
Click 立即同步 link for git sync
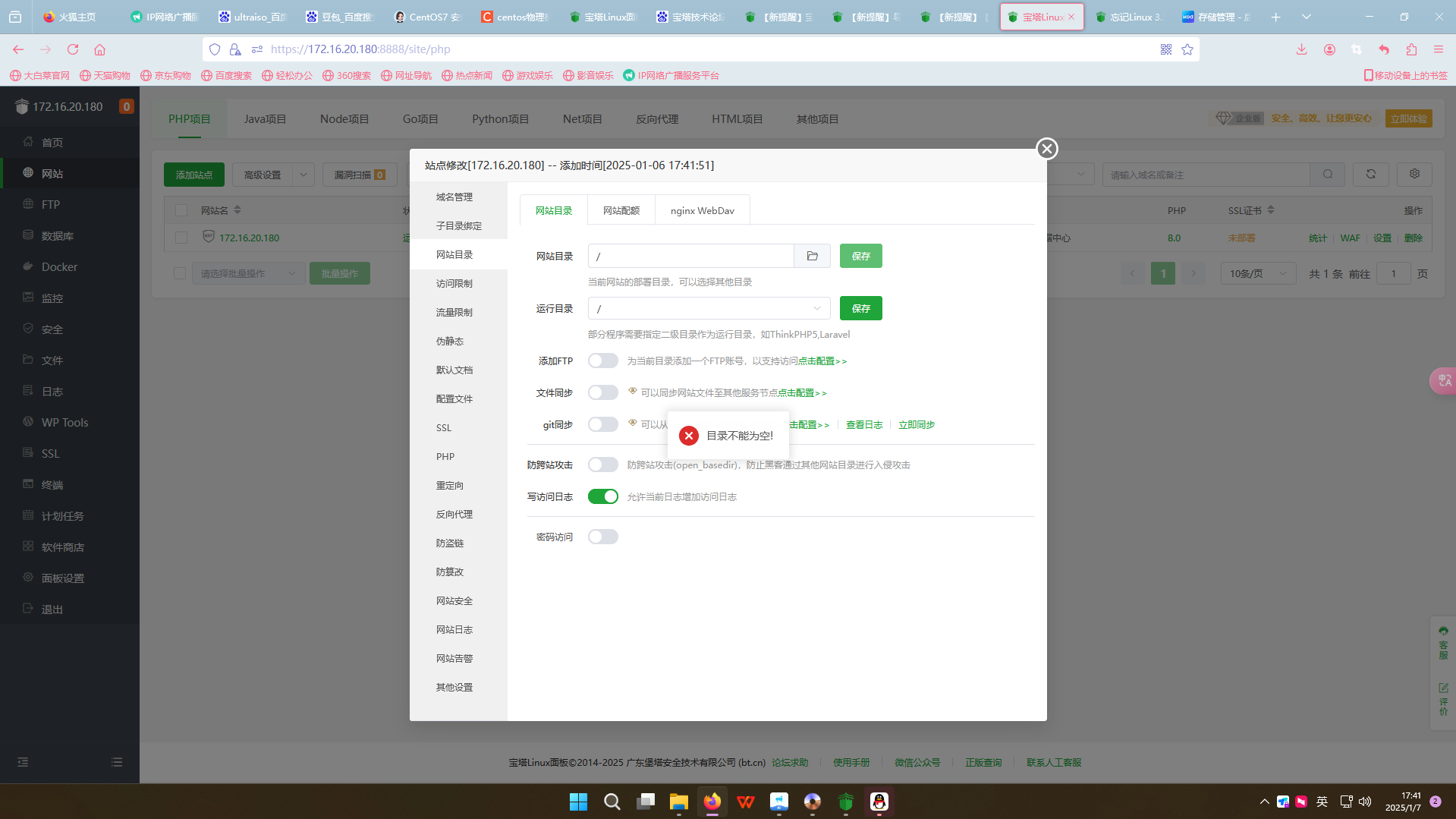coord(917,424)
